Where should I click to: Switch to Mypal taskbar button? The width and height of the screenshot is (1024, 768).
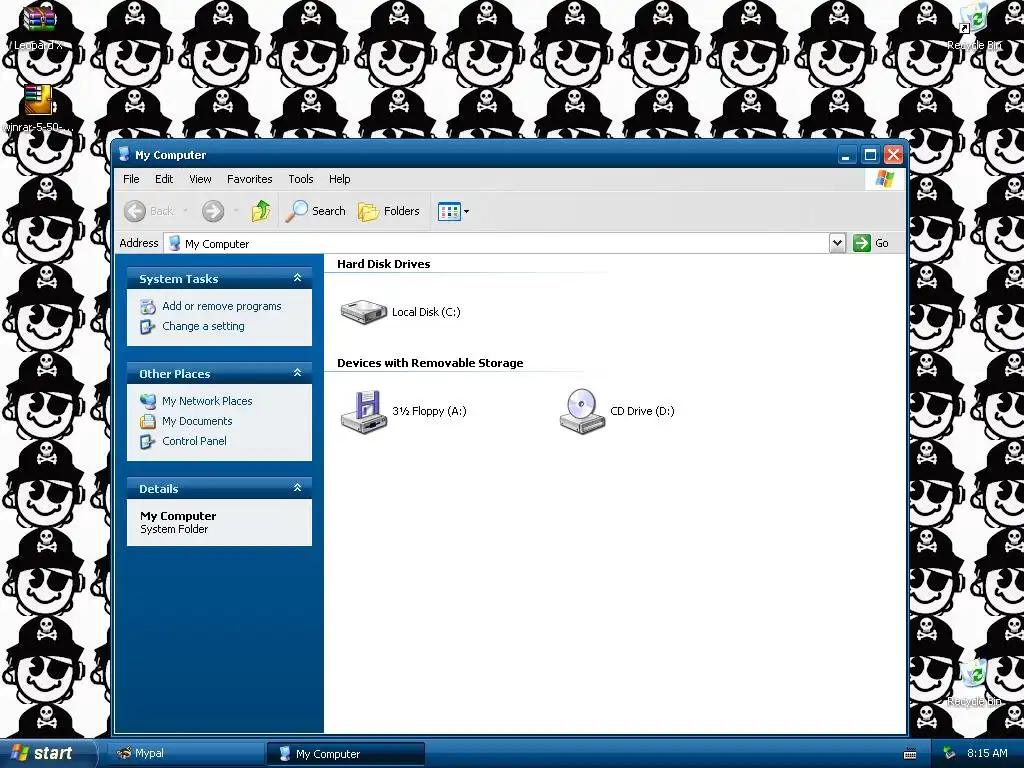pyautogui.click(x=185, y=753)
